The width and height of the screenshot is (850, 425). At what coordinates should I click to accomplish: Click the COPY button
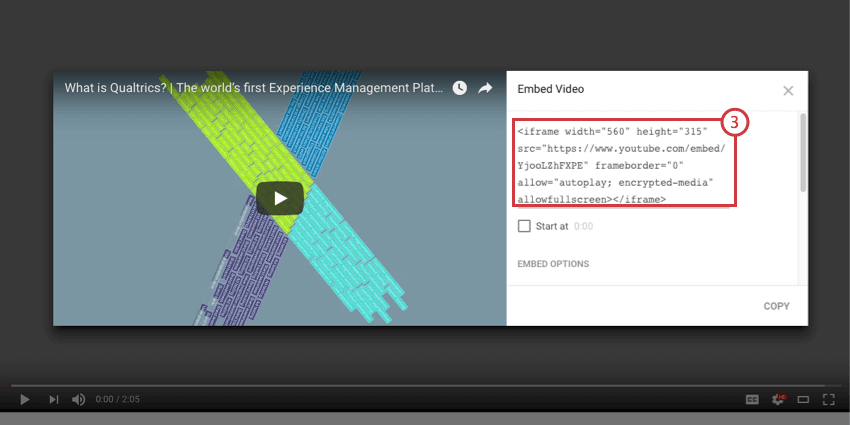coord(776,306)
